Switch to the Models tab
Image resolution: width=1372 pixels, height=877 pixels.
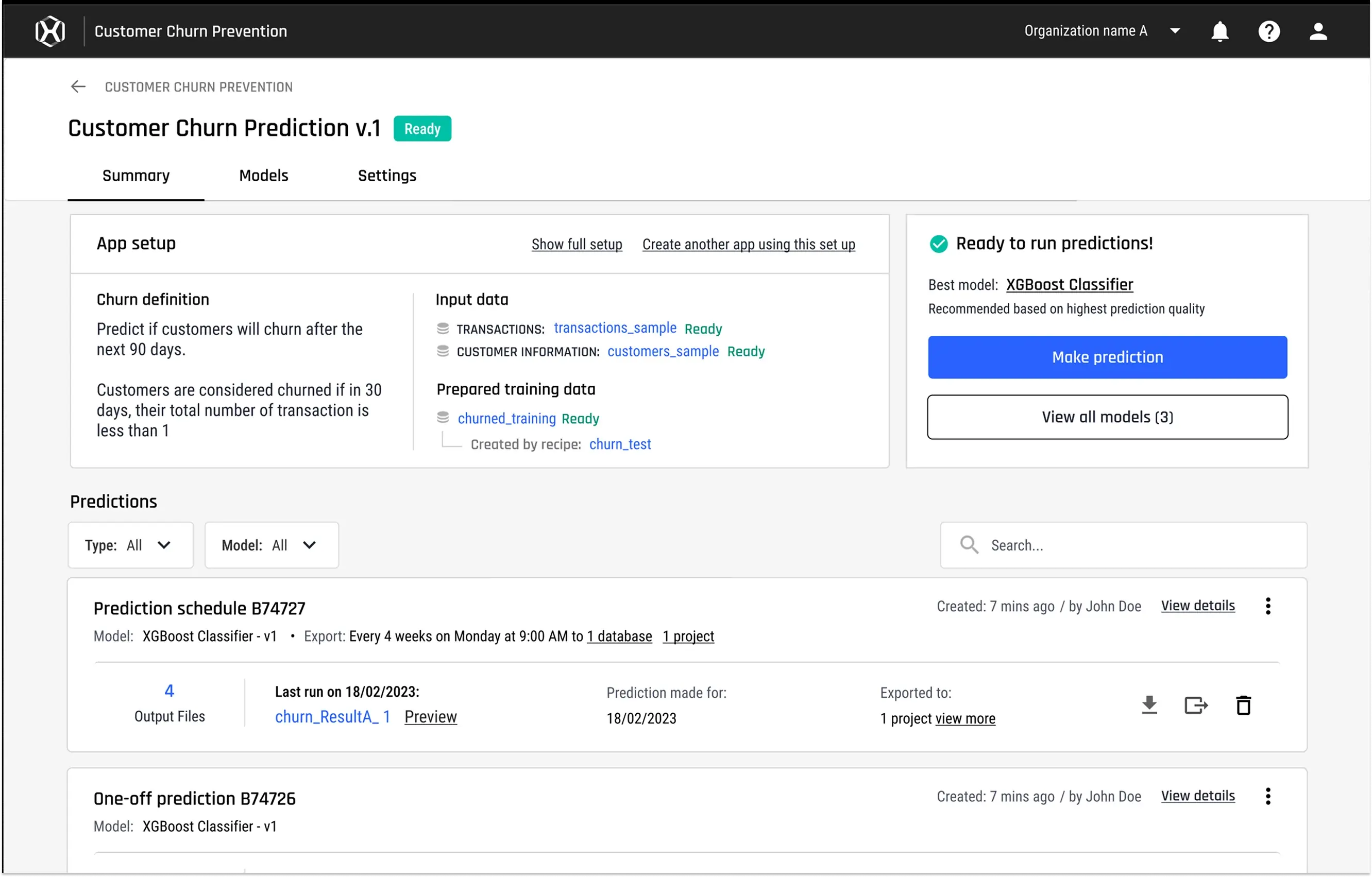[x=264, y=176]
